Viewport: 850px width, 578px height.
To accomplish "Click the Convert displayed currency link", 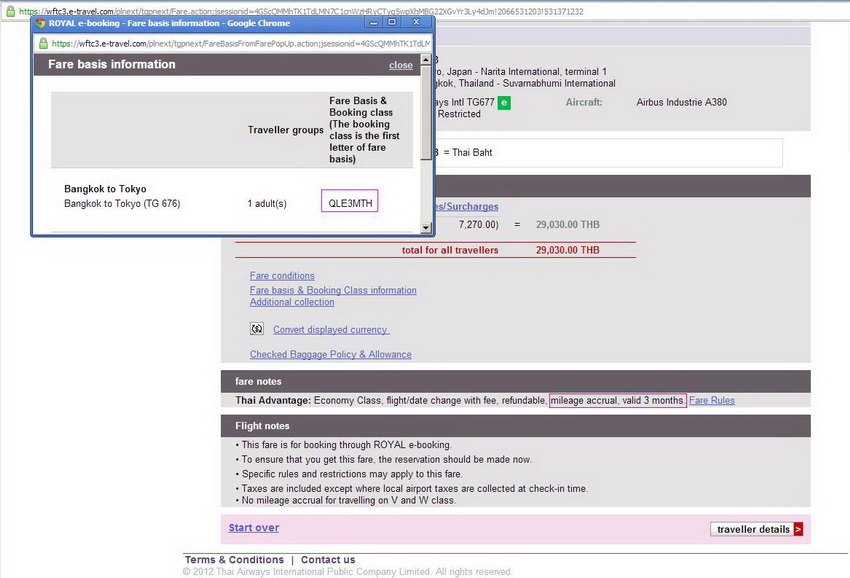I will (x=331, y=330).
